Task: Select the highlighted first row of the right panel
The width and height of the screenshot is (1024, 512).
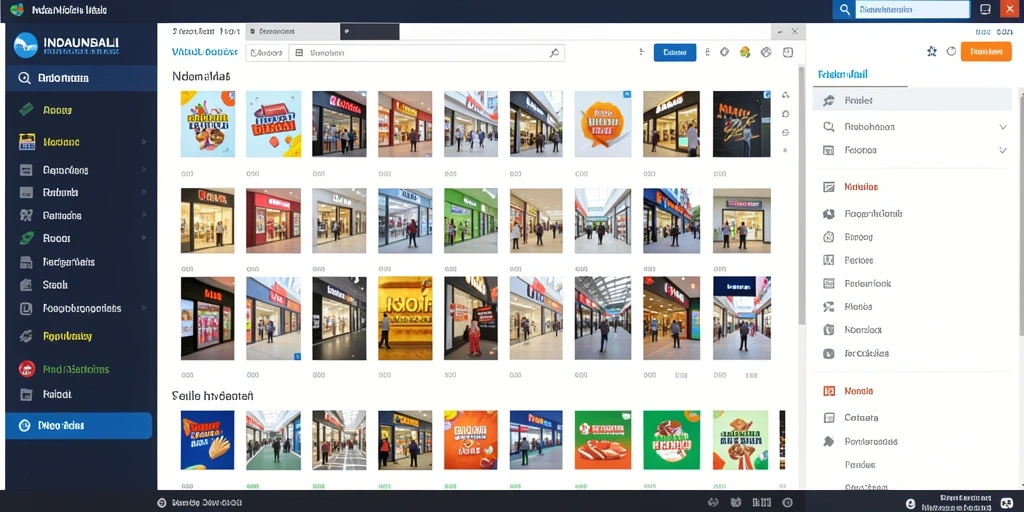Action: pos(912,101)
